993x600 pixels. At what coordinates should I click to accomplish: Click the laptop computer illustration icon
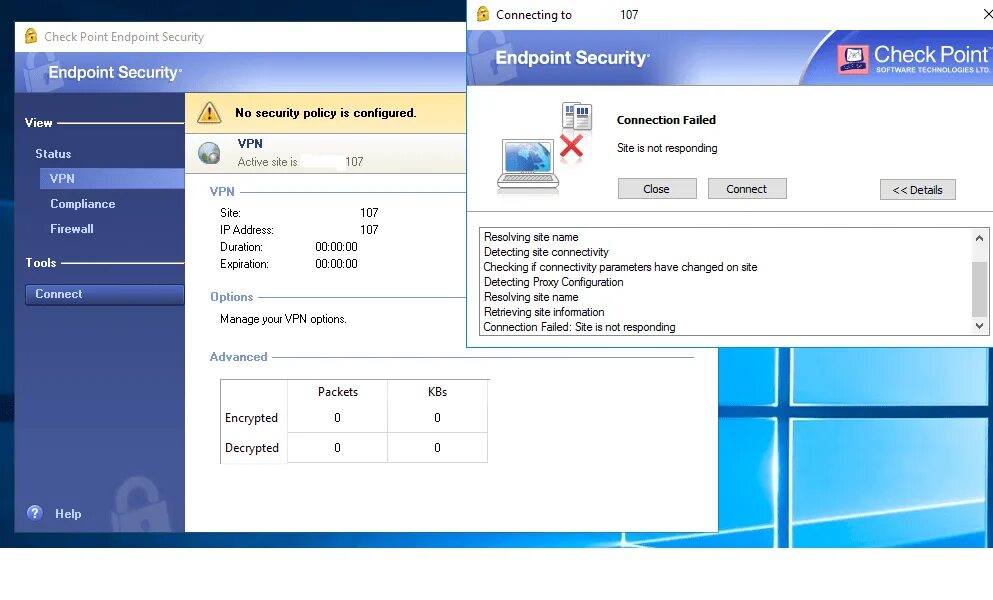(528, 165)
